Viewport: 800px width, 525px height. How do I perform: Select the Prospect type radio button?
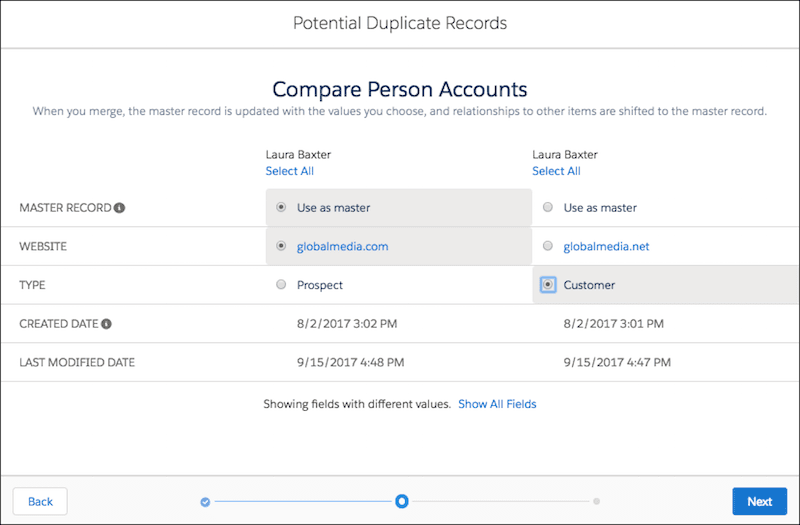point(281,284)
